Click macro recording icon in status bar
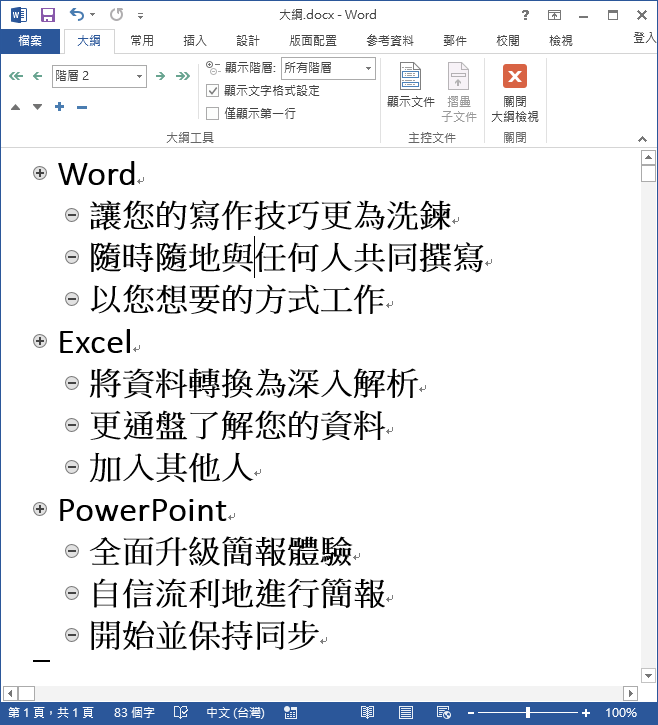 pos(290,713)
